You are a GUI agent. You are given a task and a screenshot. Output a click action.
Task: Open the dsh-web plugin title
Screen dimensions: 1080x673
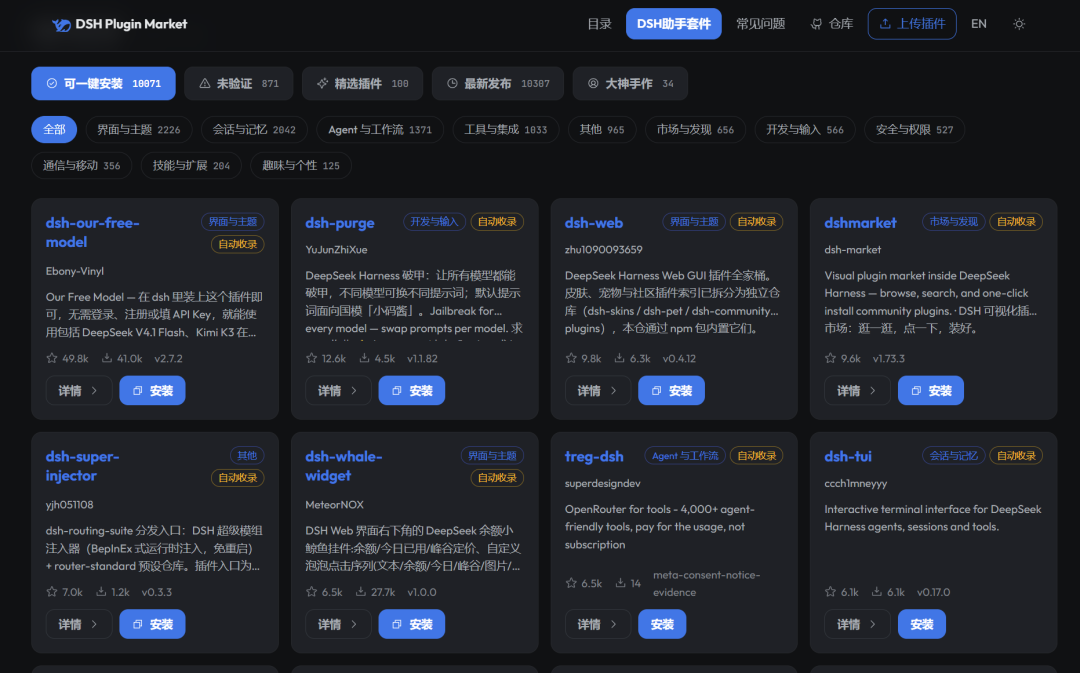click(x=594, y=223)
